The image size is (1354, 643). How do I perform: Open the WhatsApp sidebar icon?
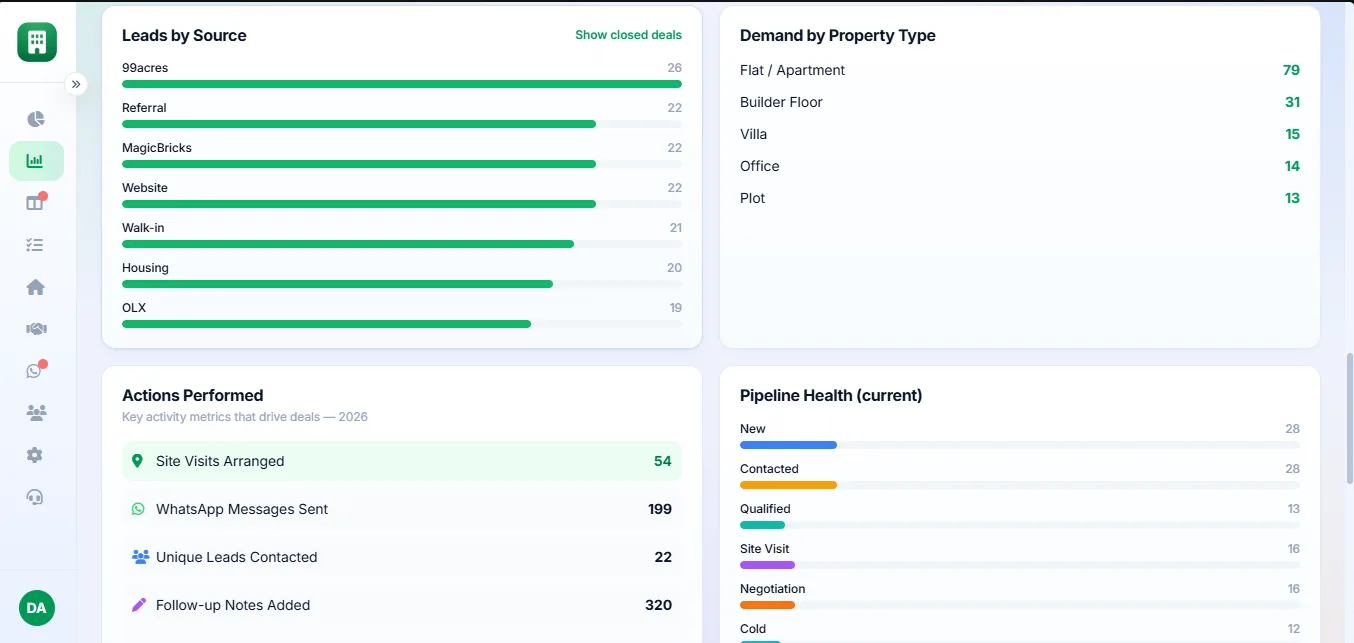36,371
